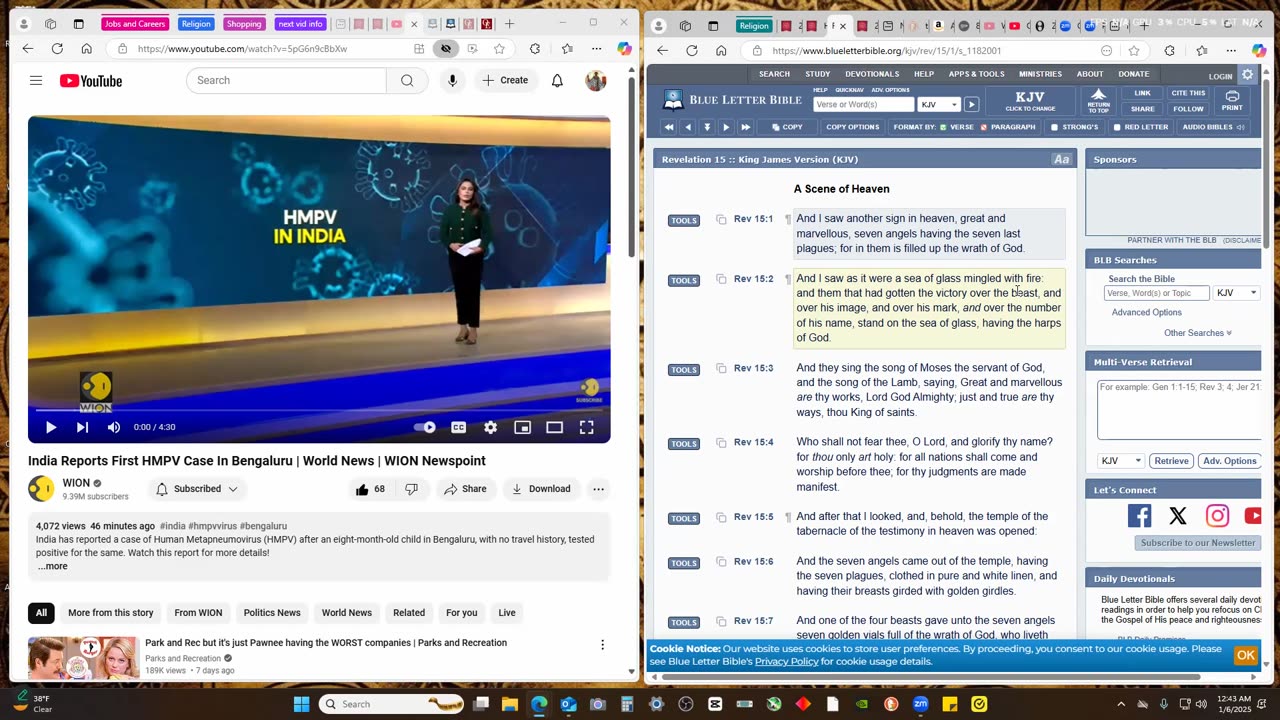Share the WION video
Screen dimensions: 1280x720
[465, 489]
